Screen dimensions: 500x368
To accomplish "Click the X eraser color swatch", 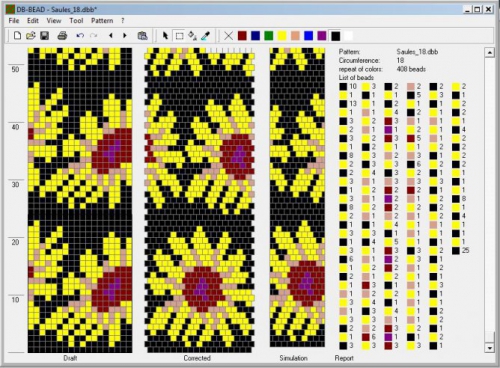I will coord(228,36).
